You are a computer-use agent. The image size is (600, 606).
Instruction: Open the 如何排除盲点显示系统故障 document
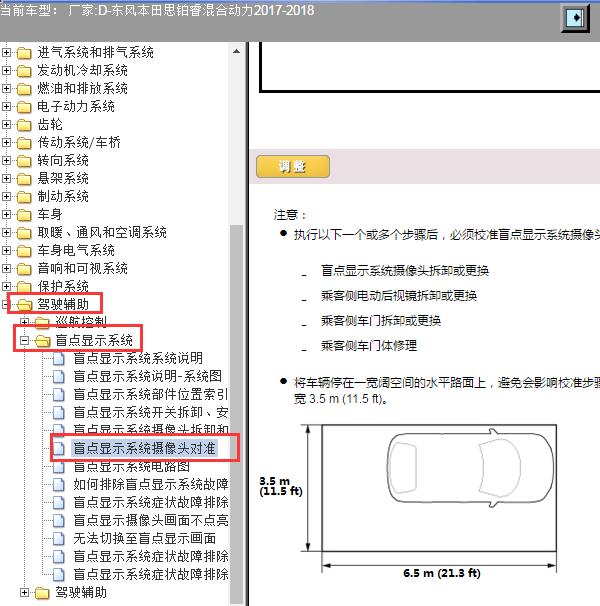151,484
